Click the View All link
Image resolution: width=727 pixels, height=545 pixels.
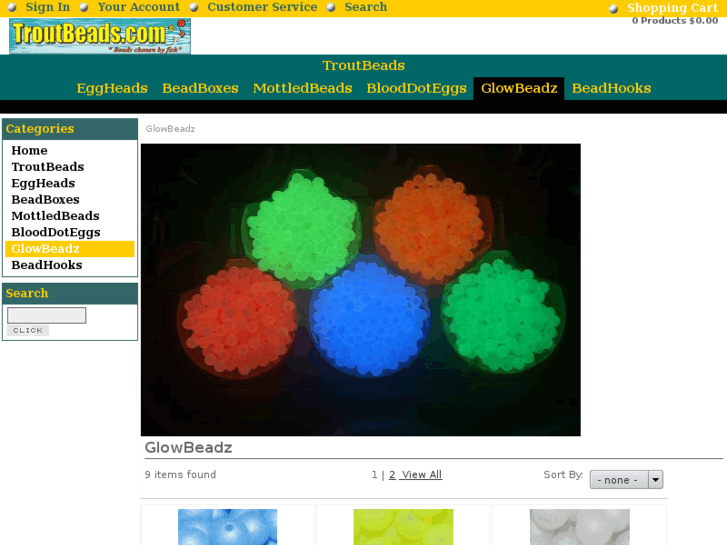tap(422, 474)
